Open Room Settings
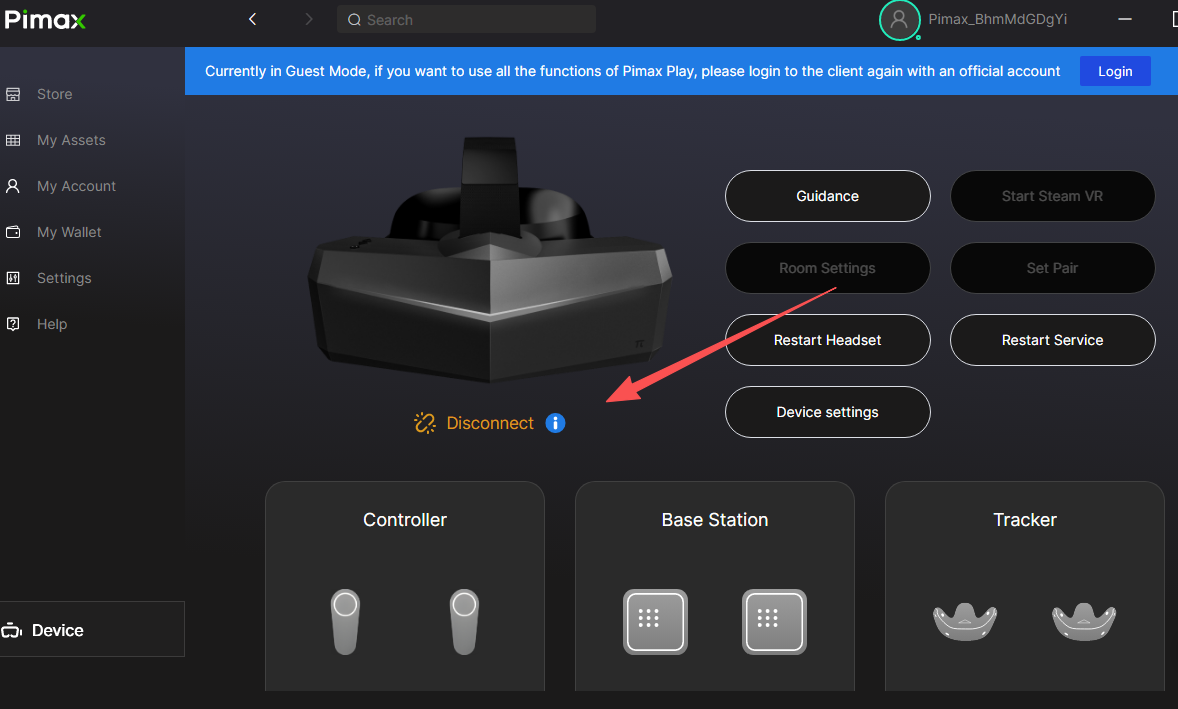Screen dimensions: 1178x709 click(827, 268)
